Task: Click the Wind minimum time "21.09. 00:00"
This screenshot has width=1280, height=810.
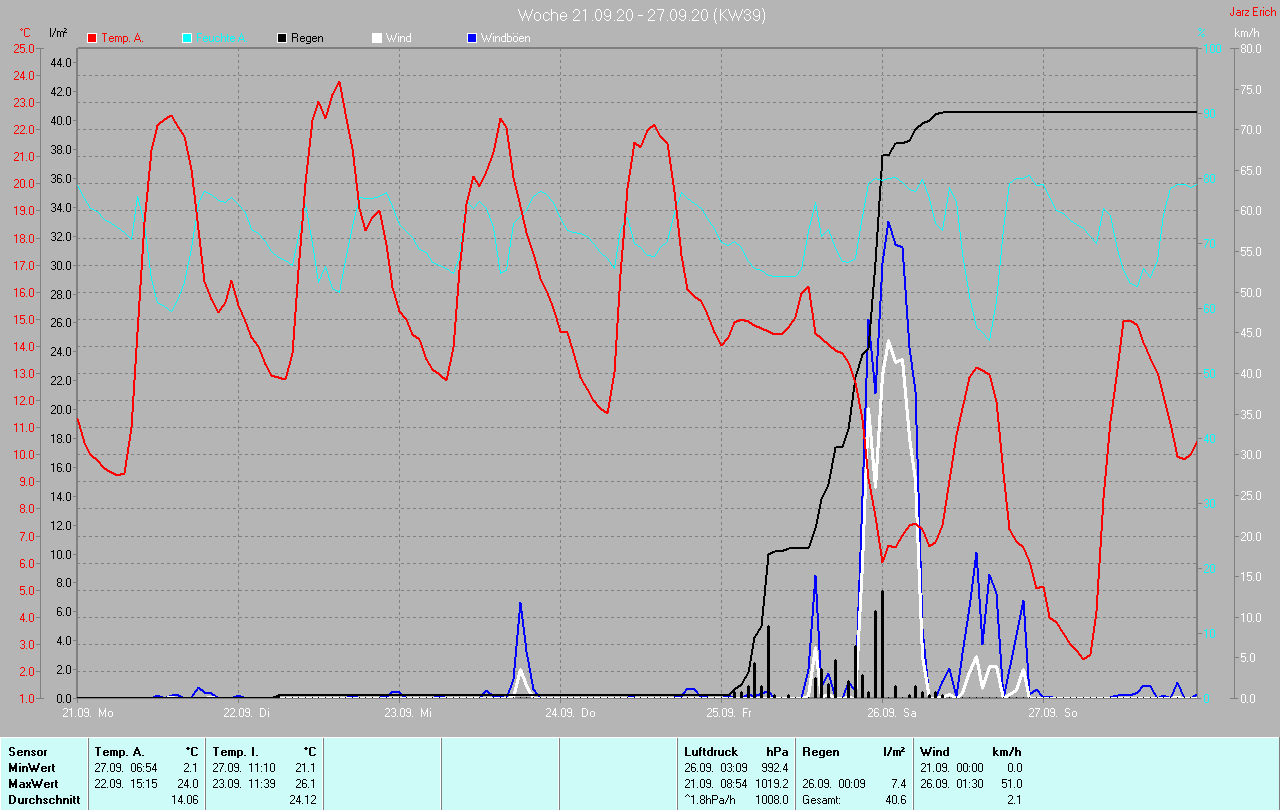Action: coord(952,768)
